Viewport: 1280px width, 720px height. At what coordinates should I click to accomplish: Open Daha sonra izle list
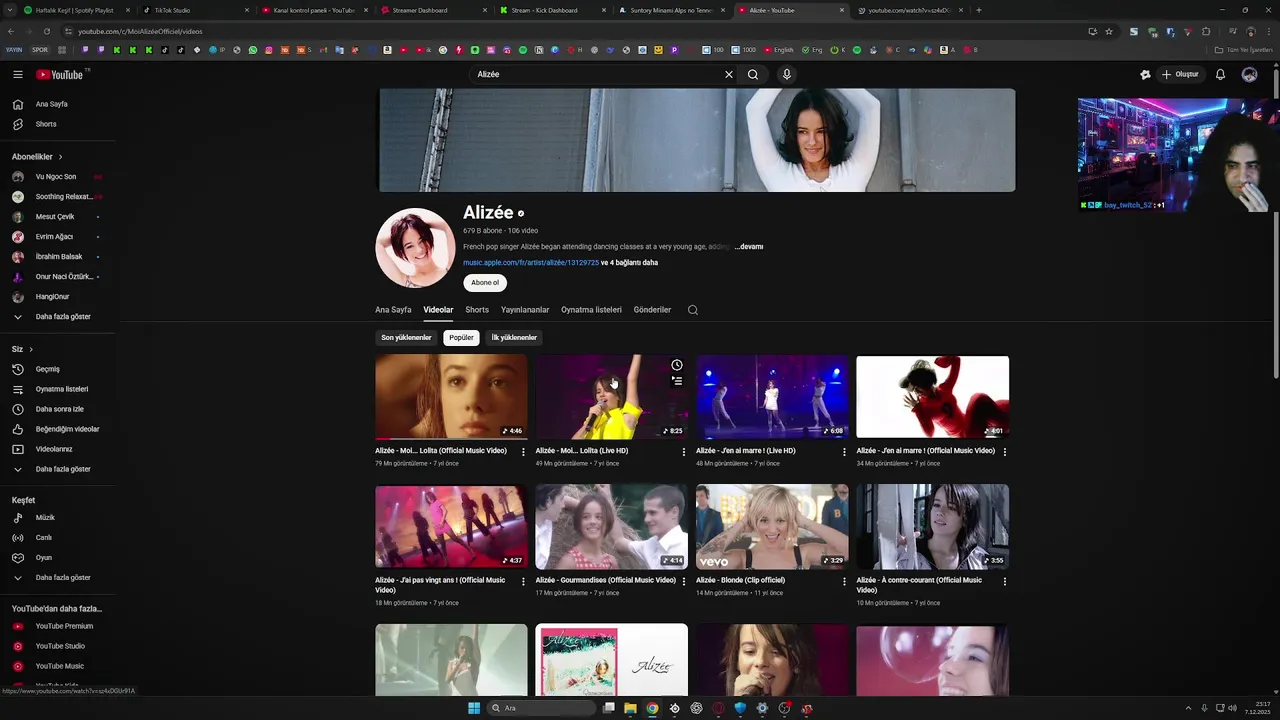(x=60, y=409)
